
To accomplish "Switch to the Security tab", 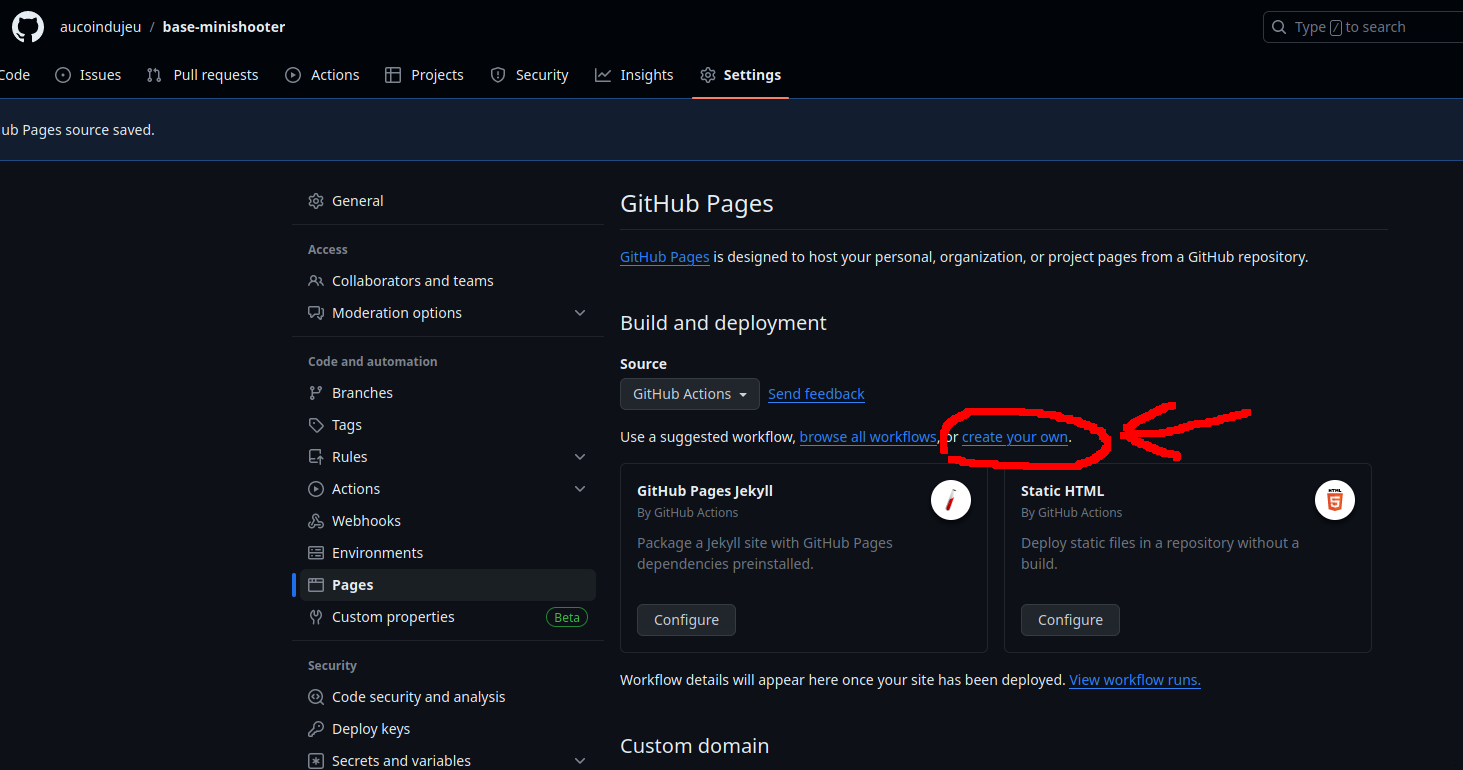I will 529,75.
